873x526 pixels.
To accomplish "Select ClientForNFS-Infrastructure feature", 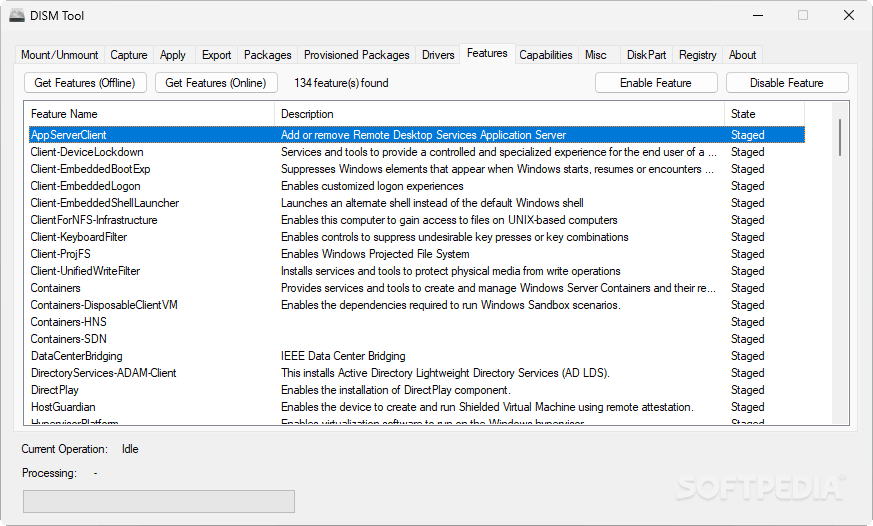I will [416, 220].
